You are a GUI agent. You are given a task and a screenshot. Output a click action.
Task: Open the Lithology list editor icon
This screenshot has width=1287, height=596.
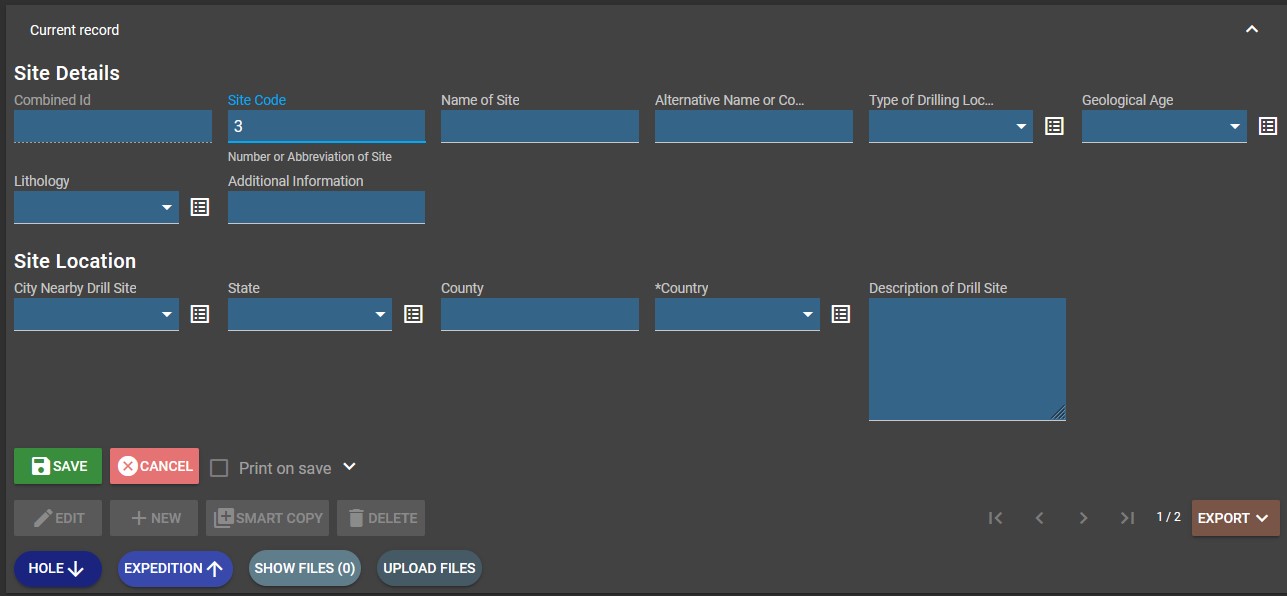pyautogui.click(x=200, y=207)
